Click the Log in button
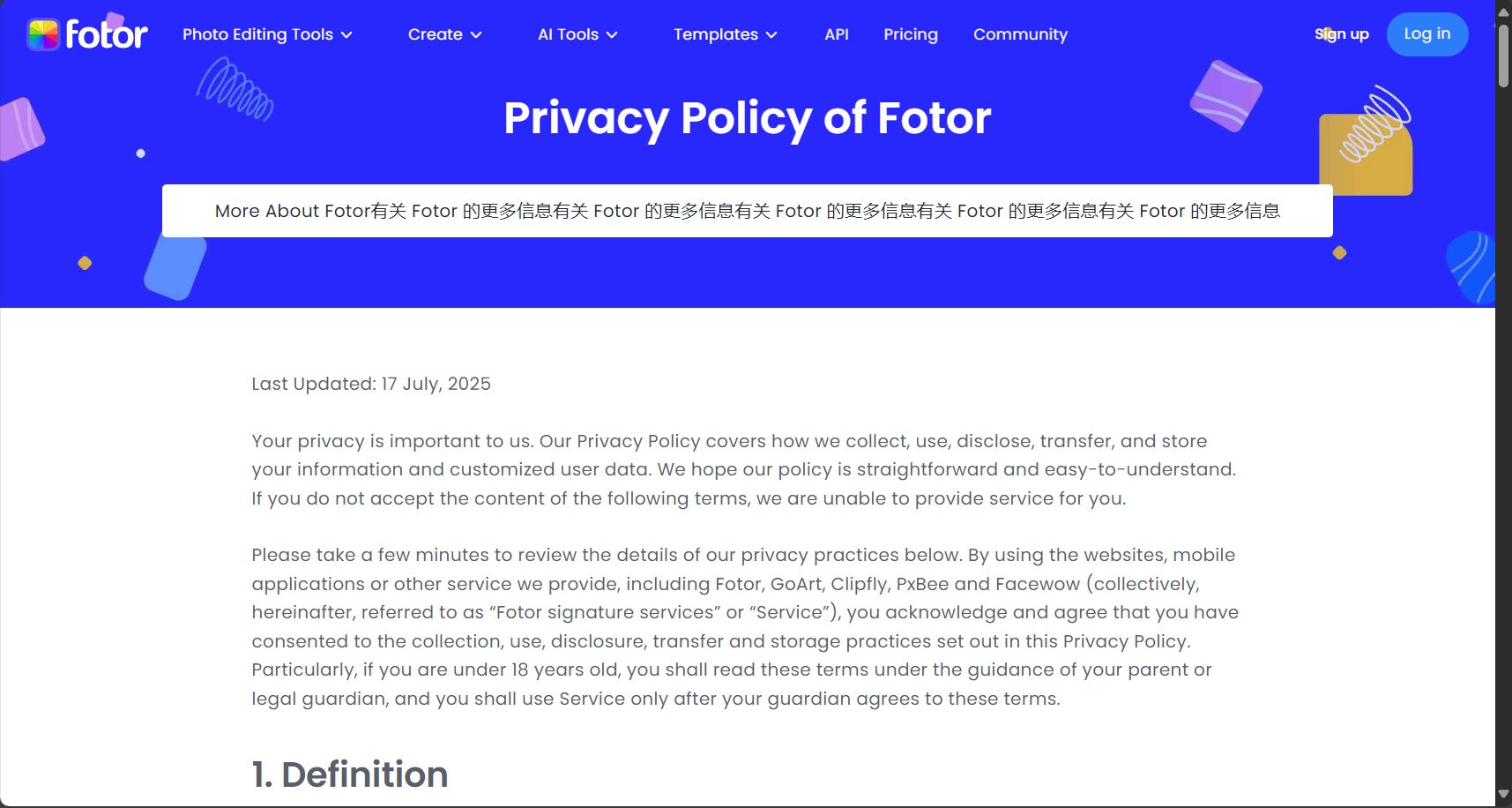The image size is (1512, 808). pos(1427,34)
